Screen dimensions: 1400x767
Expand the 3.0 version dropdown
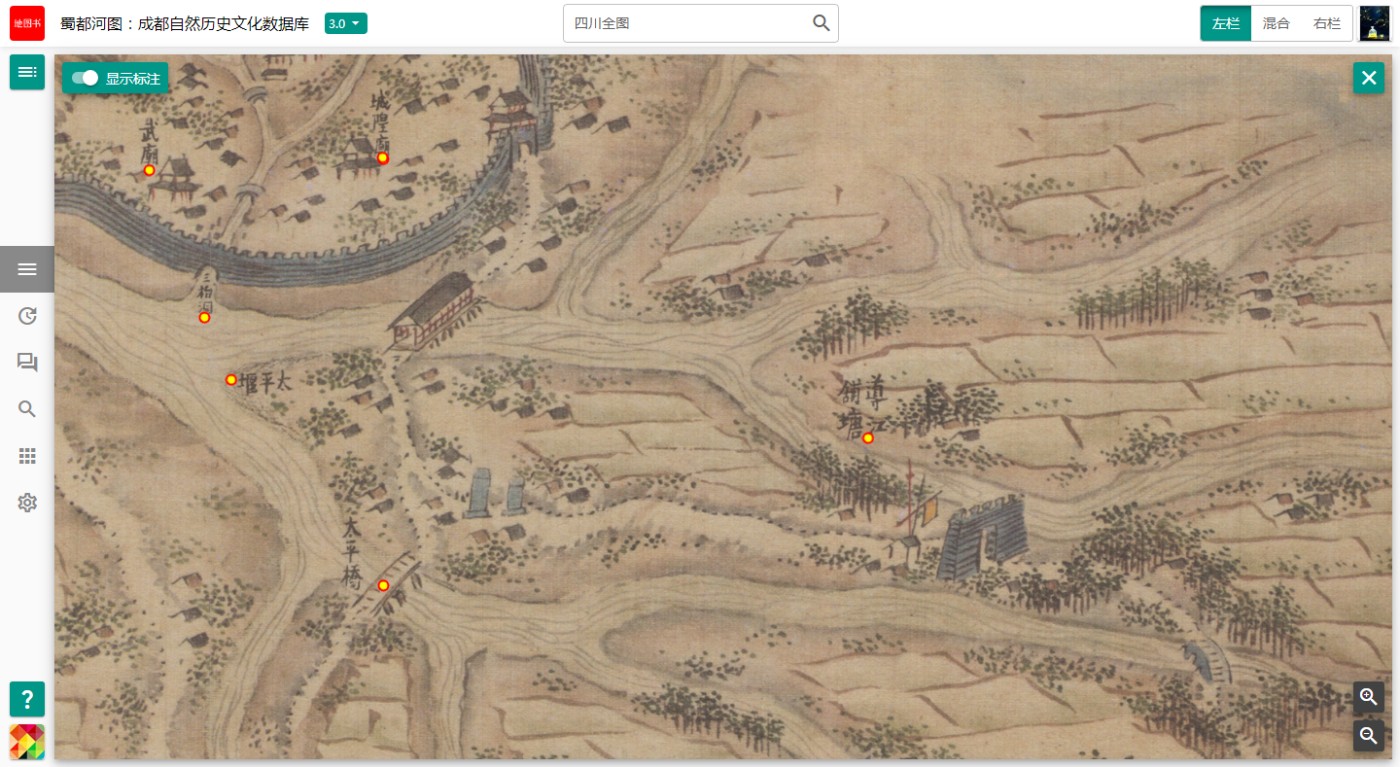click(x=345, y=23)
